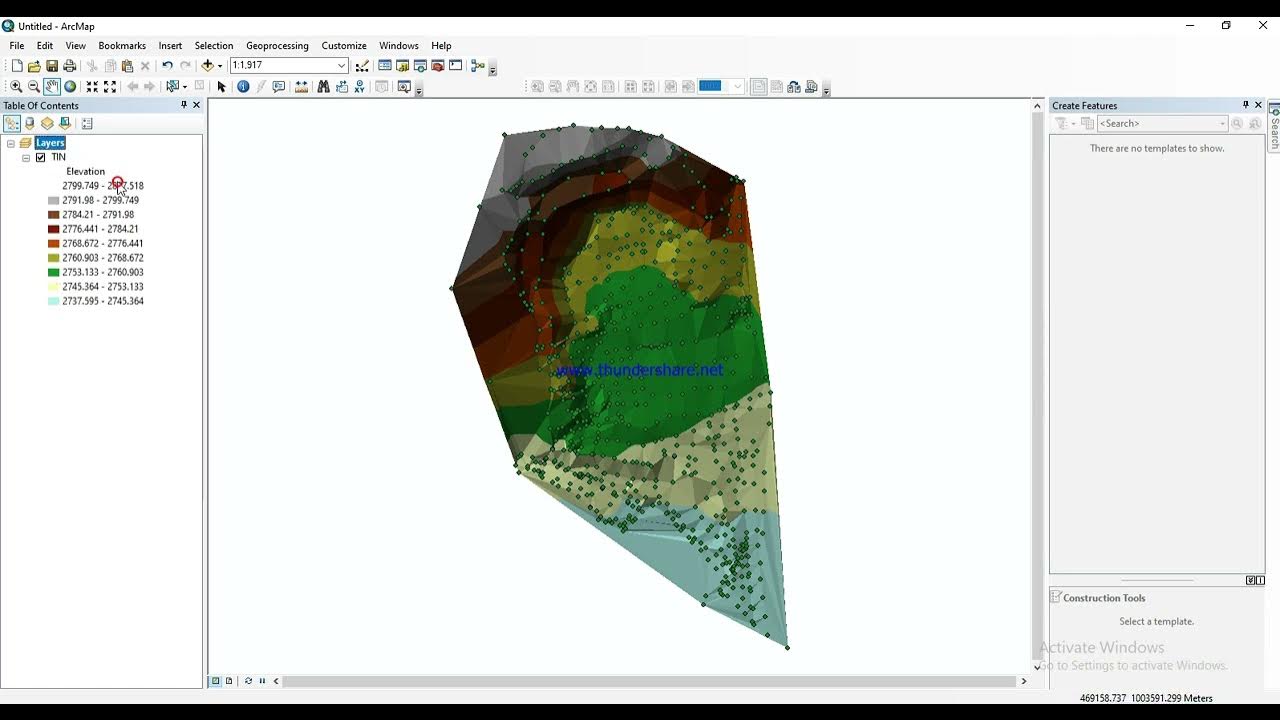Open the ArcToolbox window
Screen dimensions: 1280x720
(437, 66)
